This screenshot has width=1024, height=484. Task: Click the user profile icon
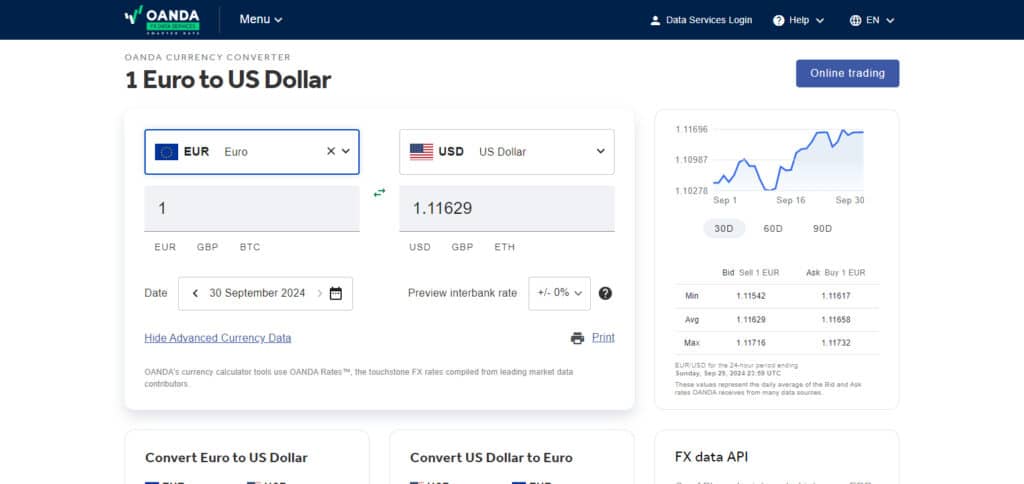[x=656, y=20]
